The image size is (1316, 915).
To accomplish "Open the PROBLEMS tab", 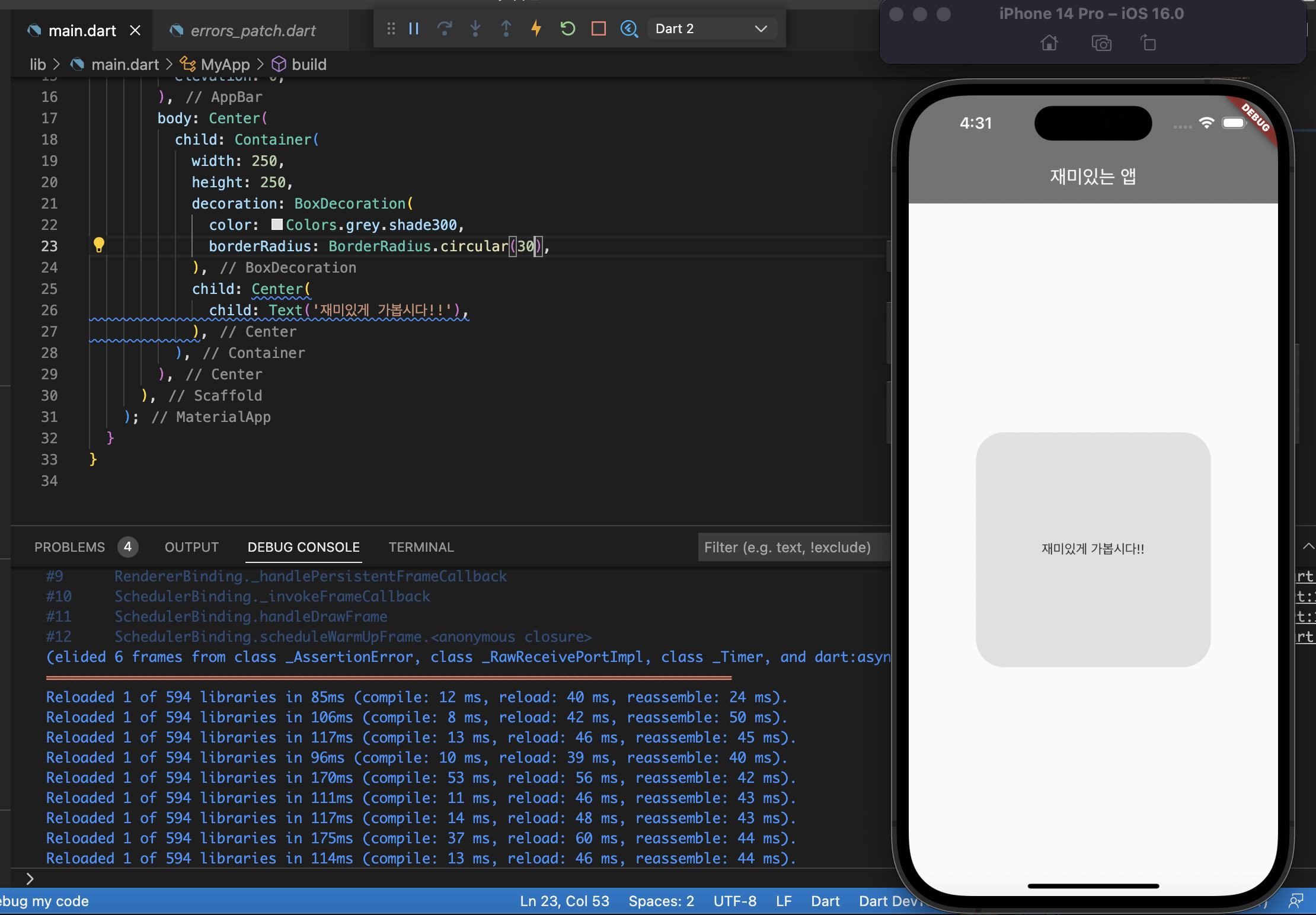I will click(x=69, y=547).
